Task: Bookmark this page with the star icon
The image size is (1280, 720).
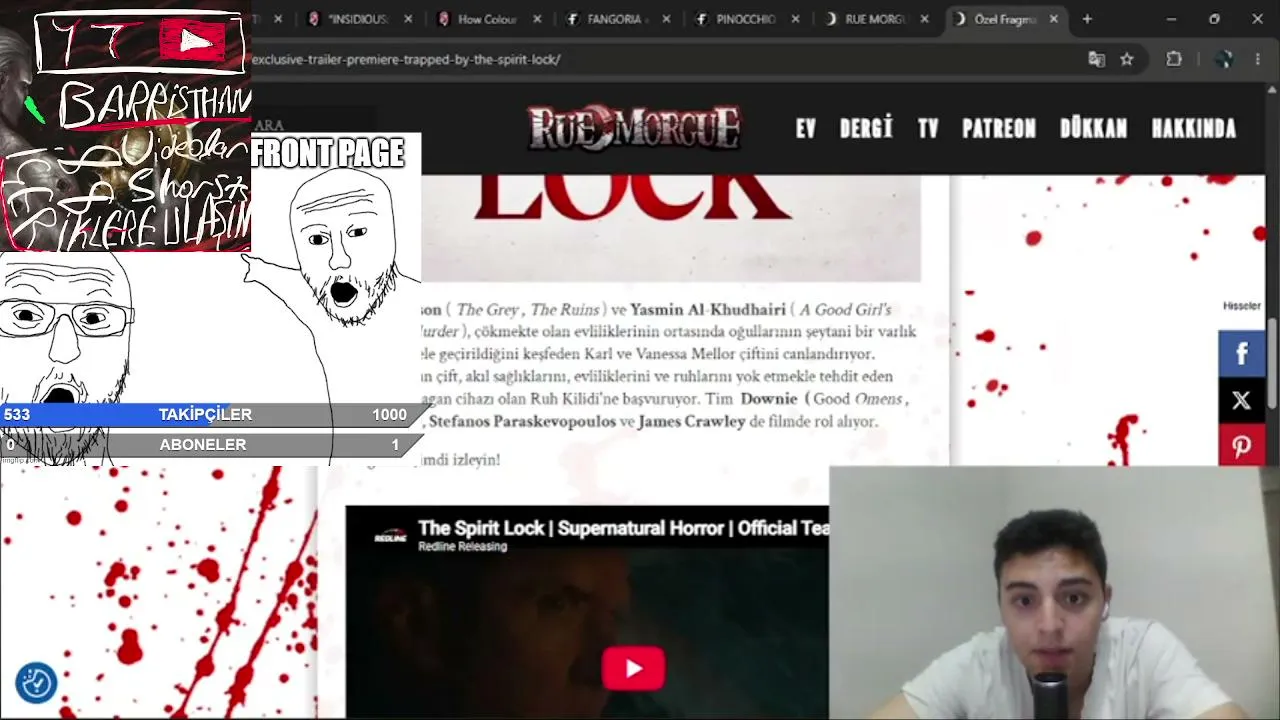Action: pyautogui.click(x=1127, y=59)
